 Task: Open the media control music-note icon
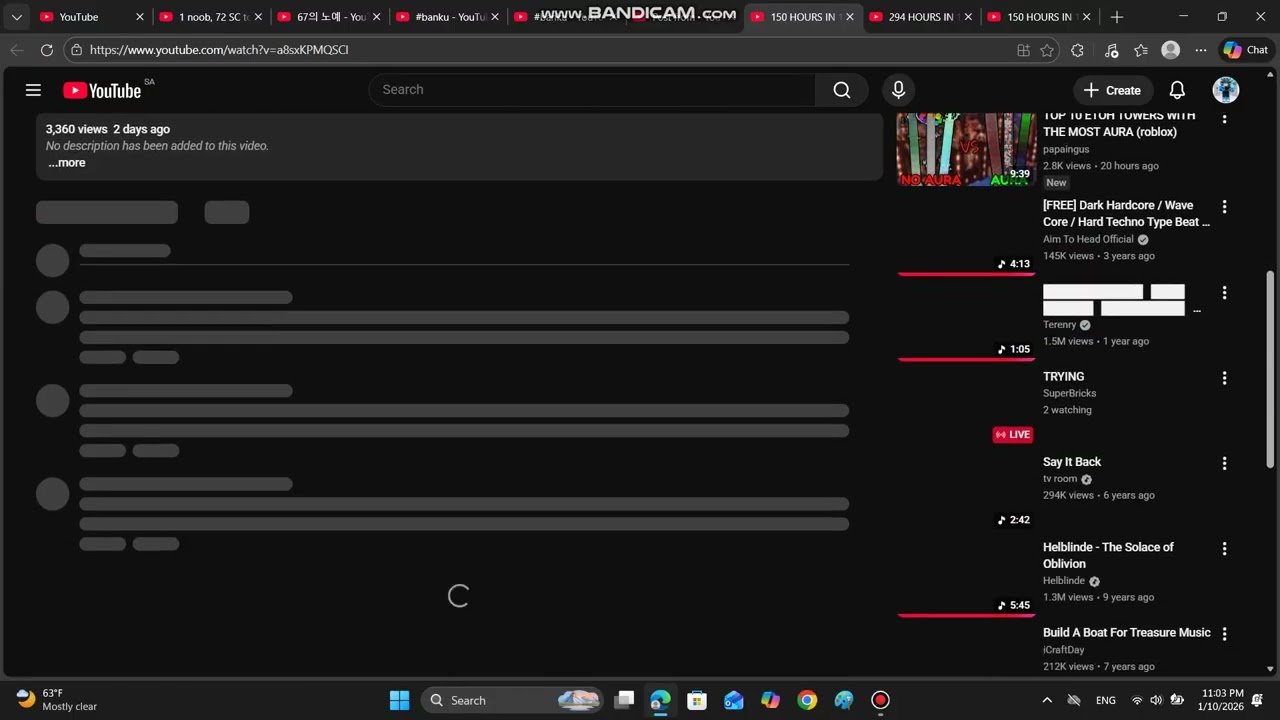(x=1111, y=50)
